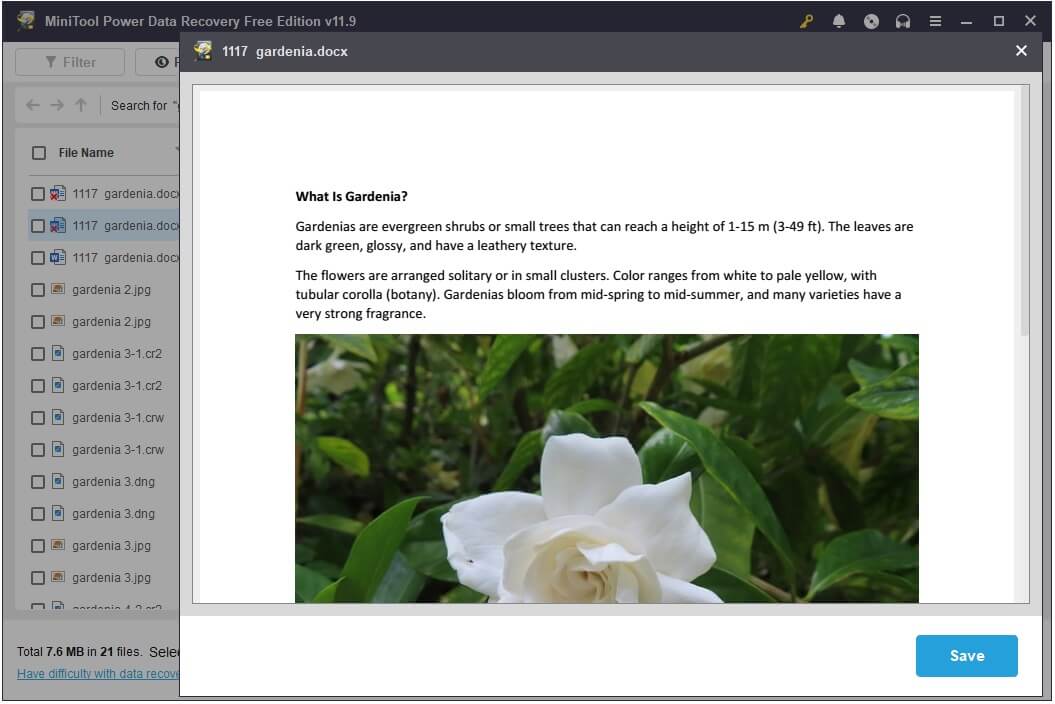Click the preview pane vertical scrollbar
This screenshot has height=704, width=1055.
coord(1025,212)
